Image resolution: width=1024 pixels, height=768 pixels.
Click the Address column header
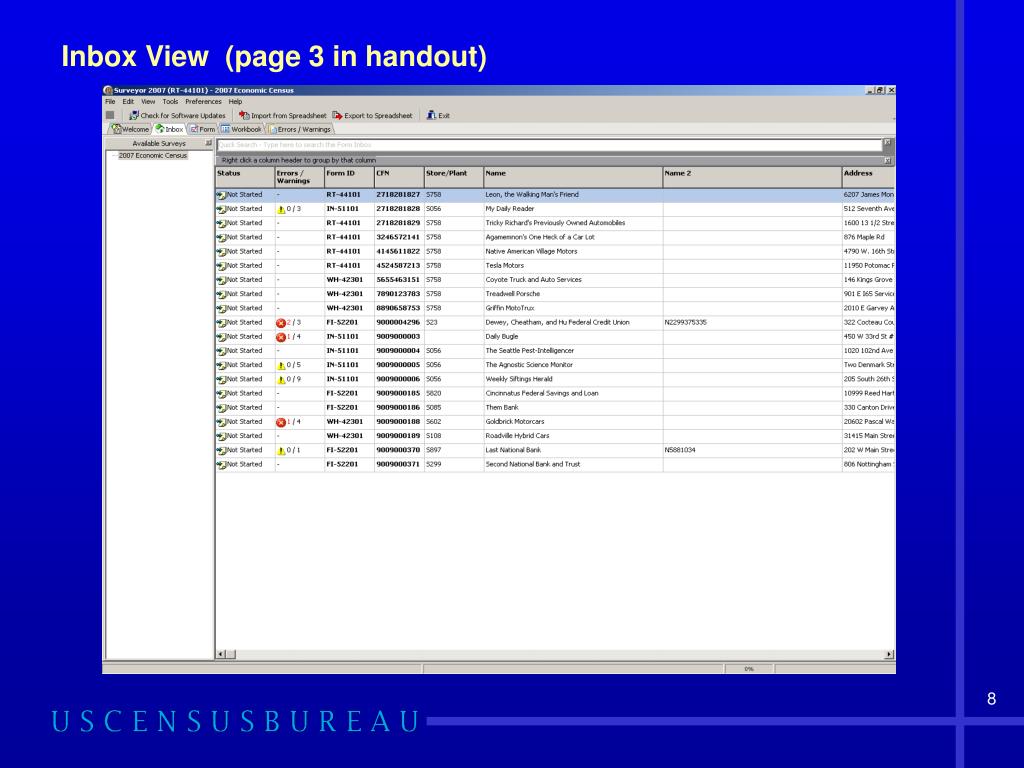[x=869, y=177]
